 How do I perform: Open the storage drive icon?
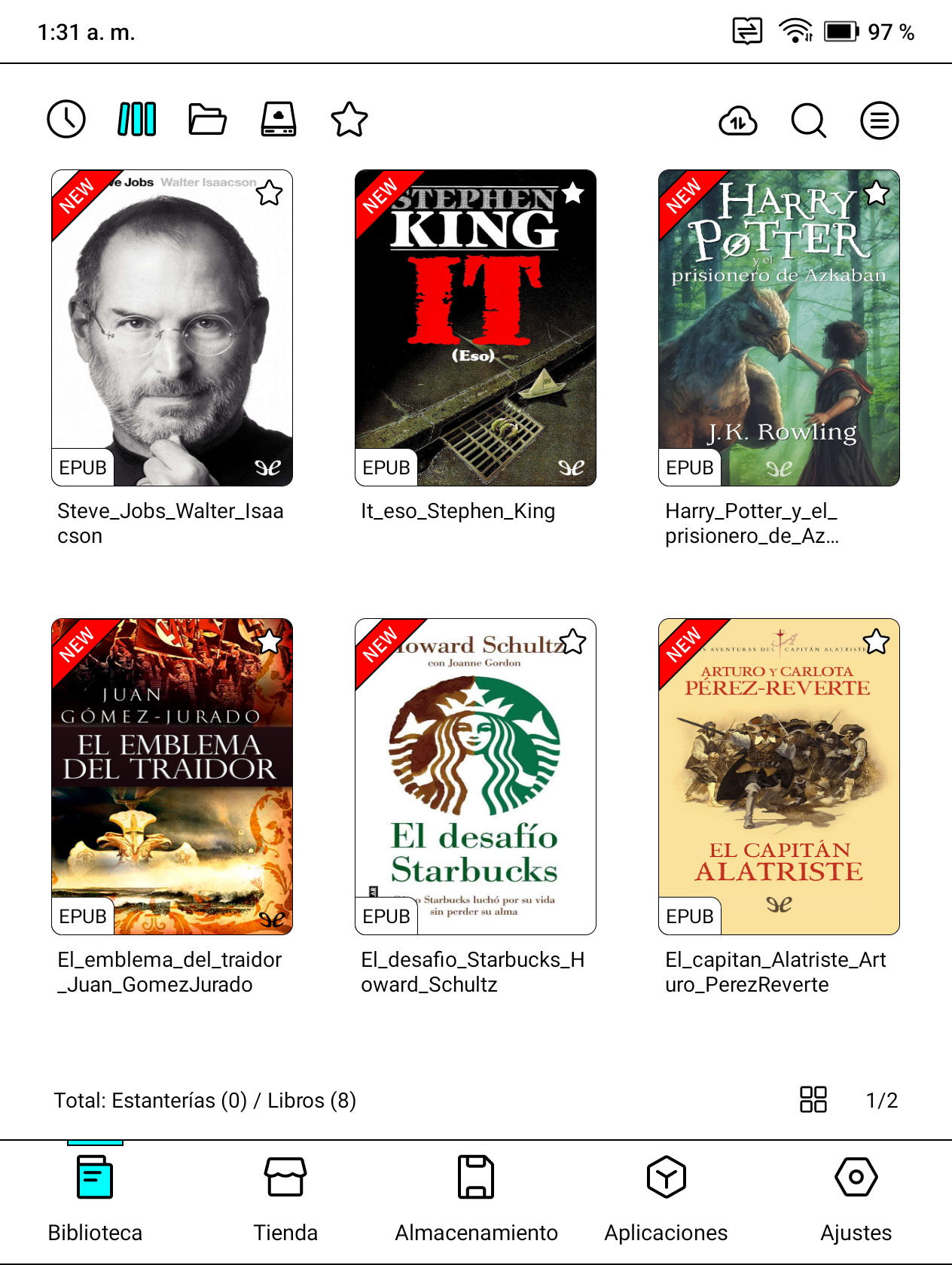click(x=279, y=119)
